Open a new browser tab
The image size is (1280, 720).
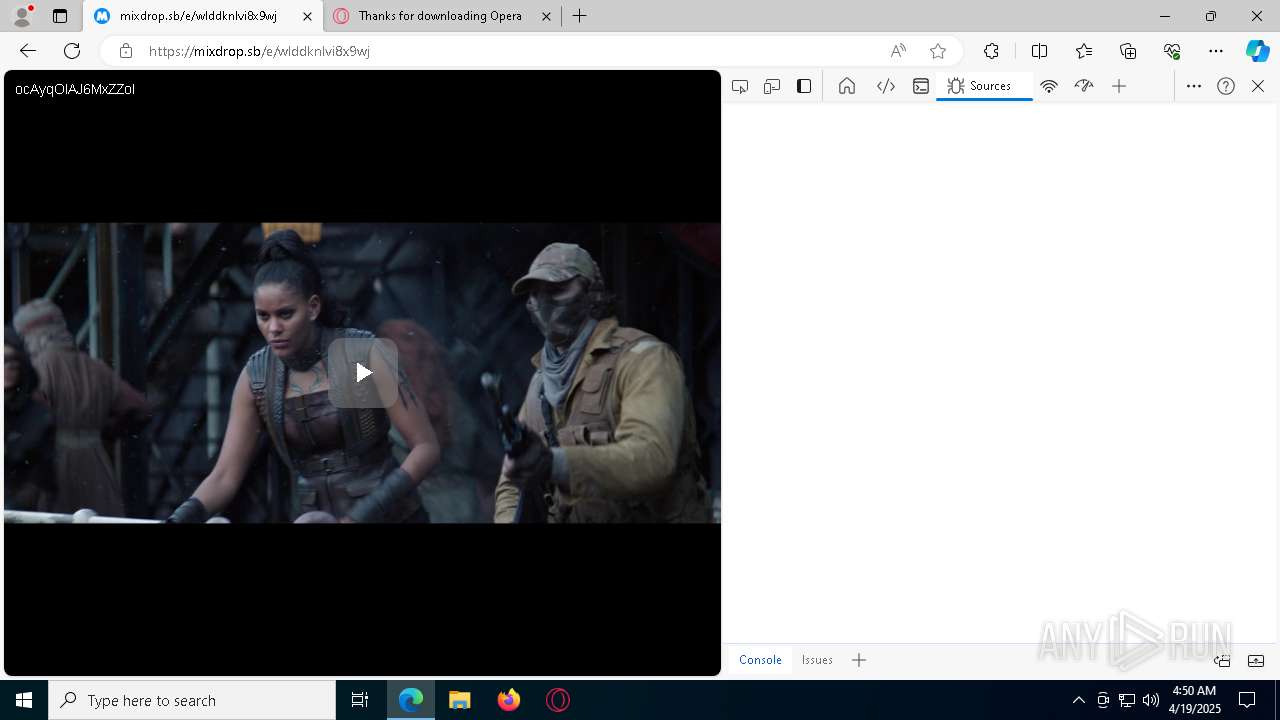(x=580, y=16)
